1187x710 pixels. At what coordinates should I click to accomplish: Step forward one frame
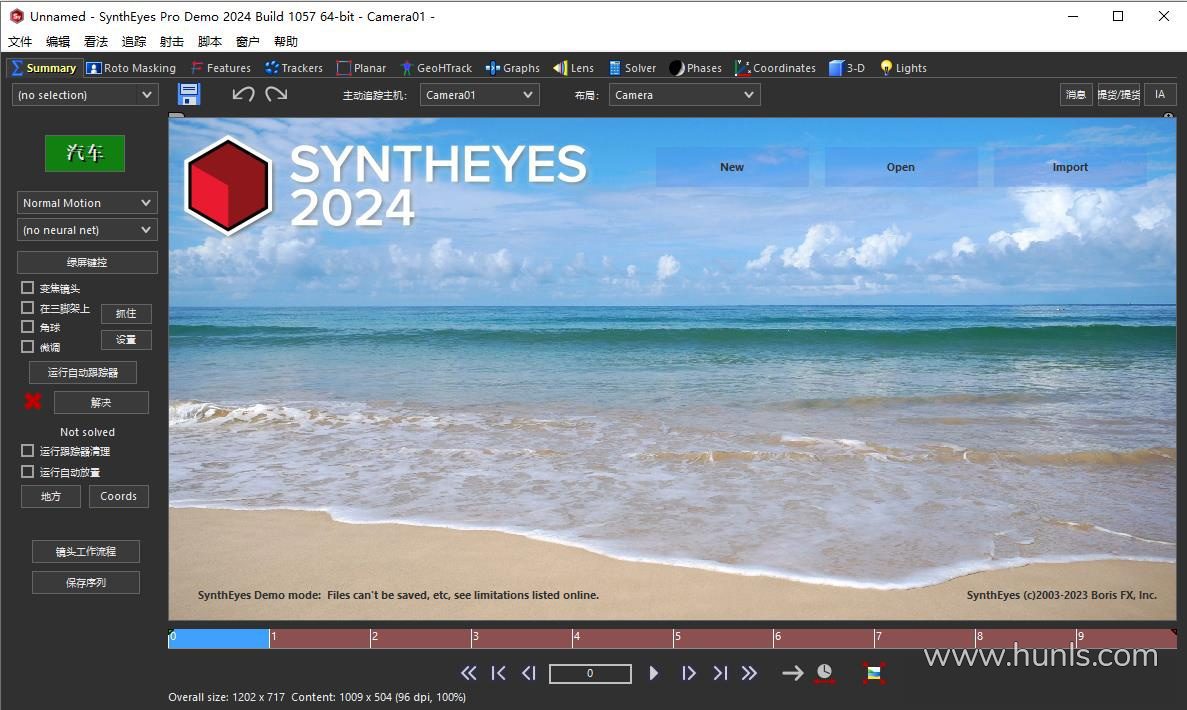click(688, 673)
